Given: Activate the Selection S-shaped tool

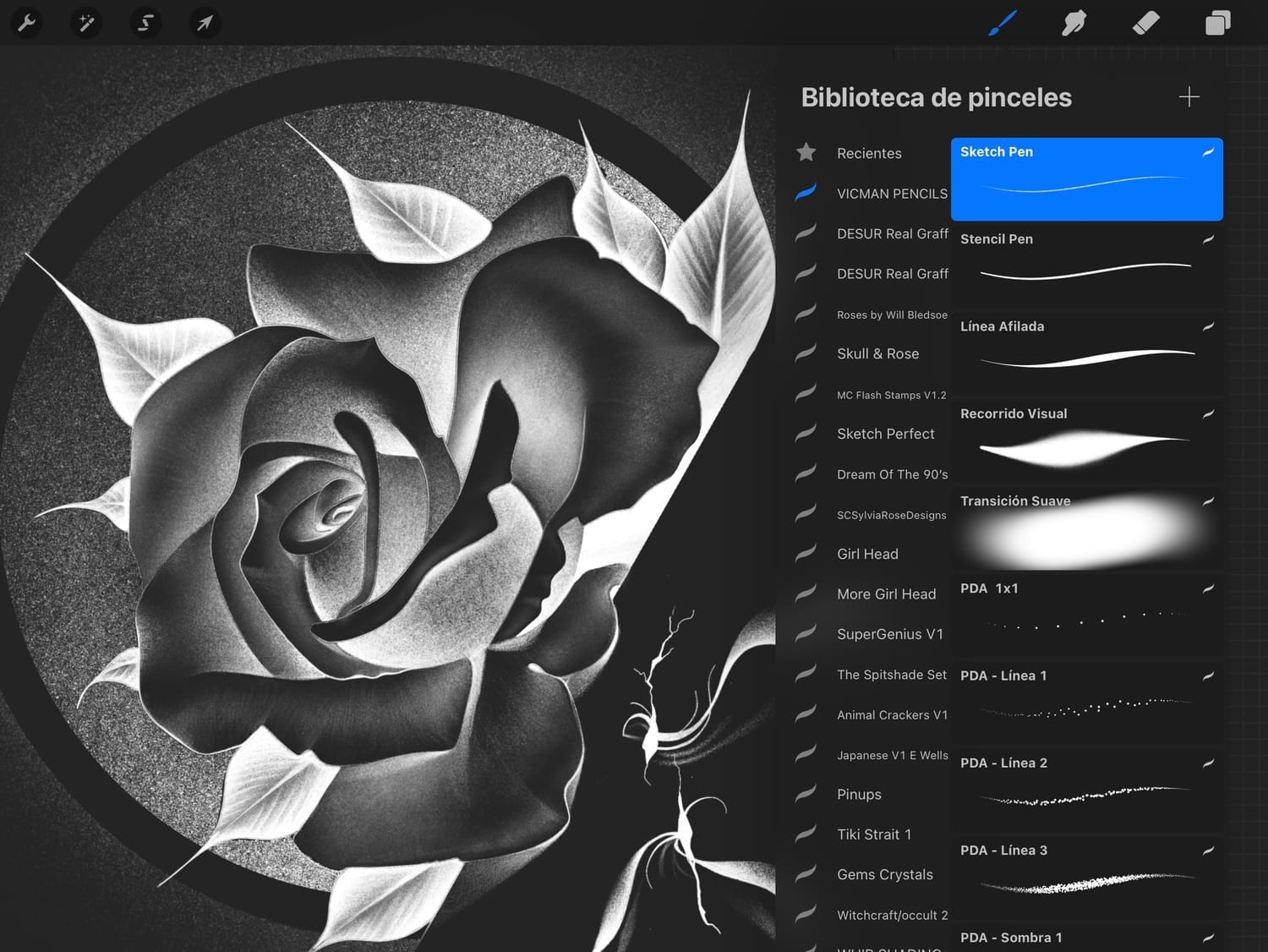Looking at the screenshot, I should point(145,23).
